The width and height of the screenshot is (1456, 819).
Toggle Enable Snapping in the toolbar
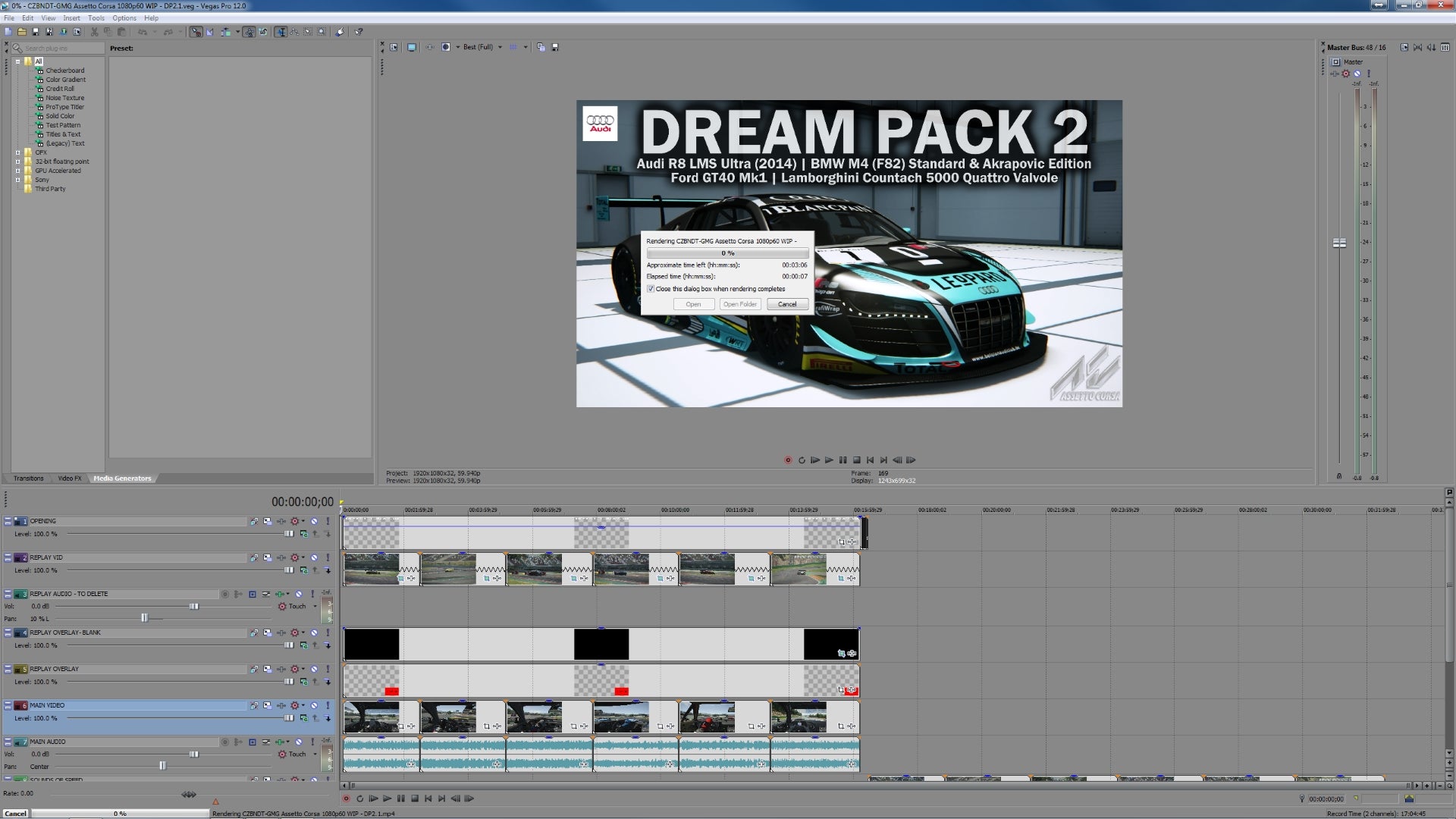click(x=196, y=32)
